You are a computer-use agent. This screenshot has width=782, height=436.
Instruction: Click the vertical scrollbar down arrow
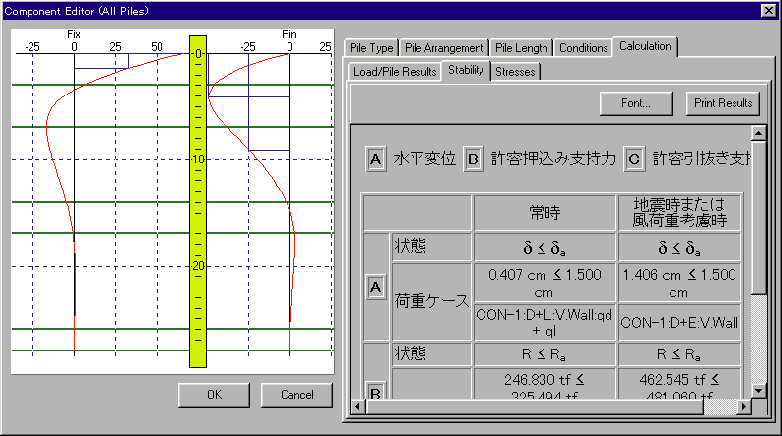pos(757,391)
